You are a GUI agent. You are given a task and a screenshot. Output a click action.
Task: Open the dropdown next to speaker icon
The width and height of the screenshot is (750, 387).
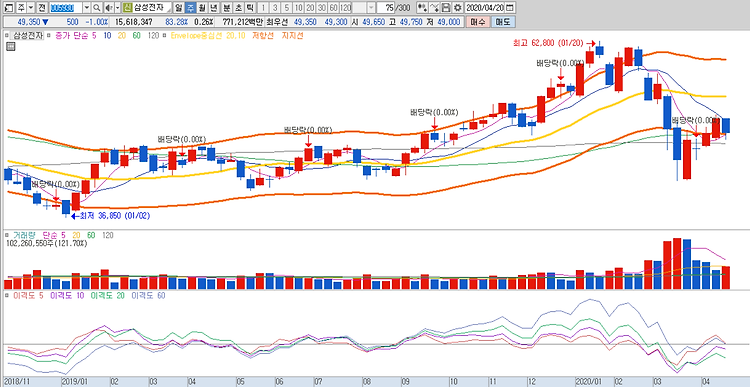[x=117, y=8]
